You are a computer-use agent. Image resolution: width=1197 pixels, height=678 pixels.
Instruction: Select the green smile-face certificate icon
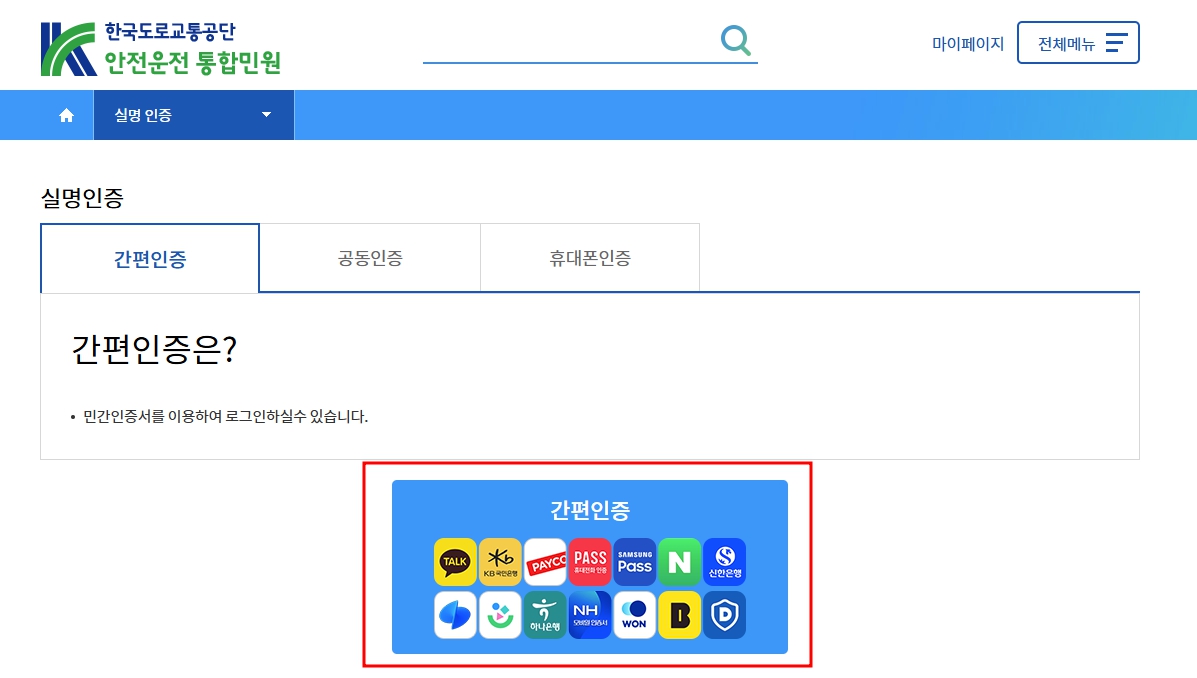500,615
